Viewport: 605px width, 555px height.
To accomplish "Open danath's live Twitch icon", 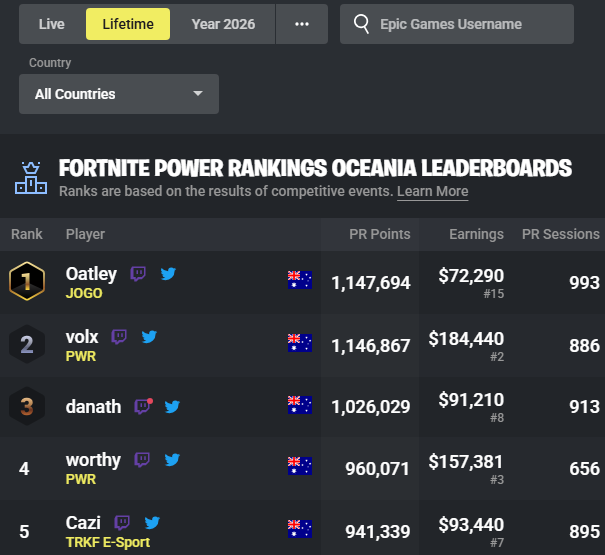I will [x=143, y=406].
